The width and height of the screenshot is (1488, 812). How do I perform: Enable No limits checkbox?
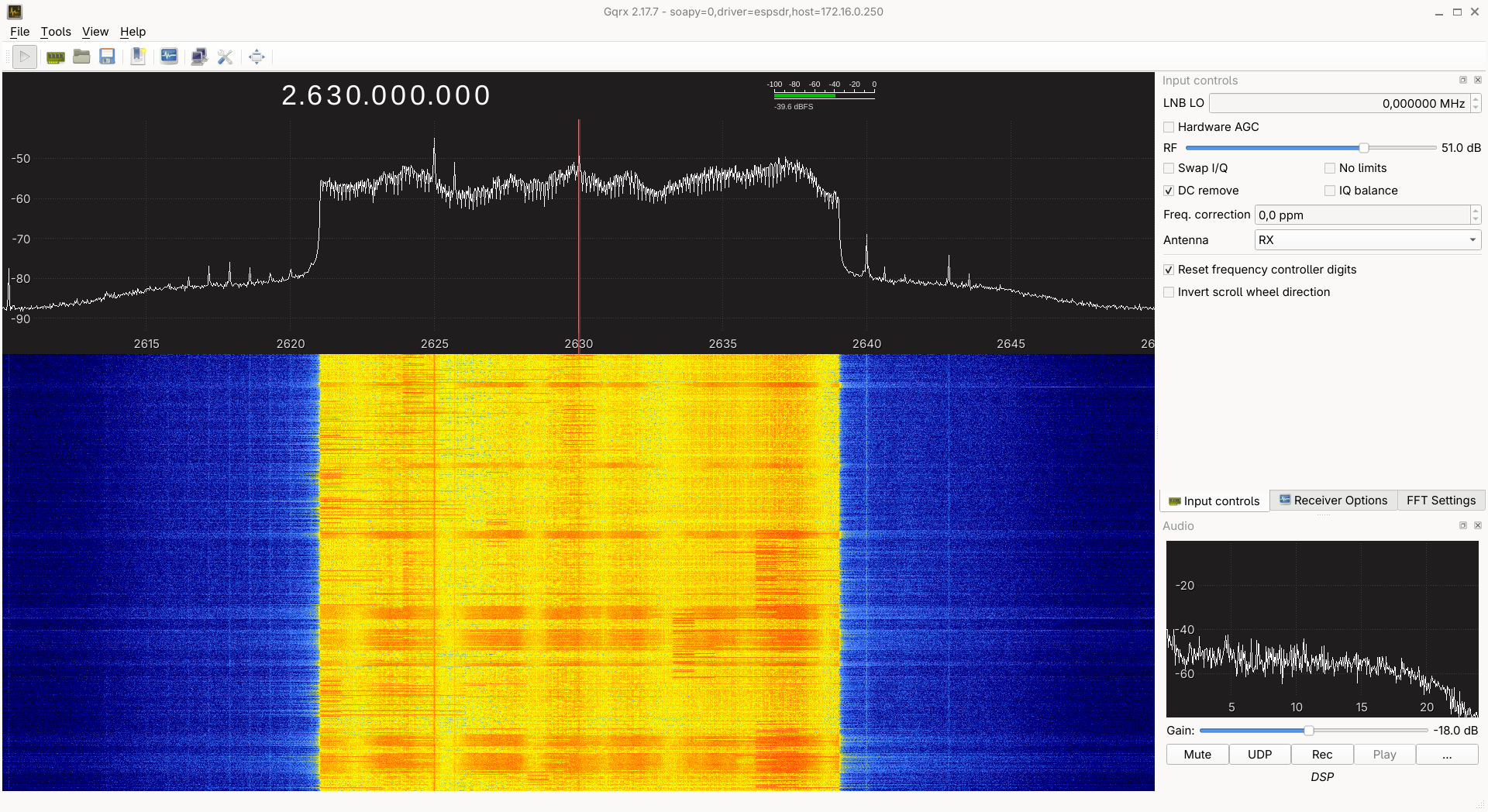coord(1330,168)
